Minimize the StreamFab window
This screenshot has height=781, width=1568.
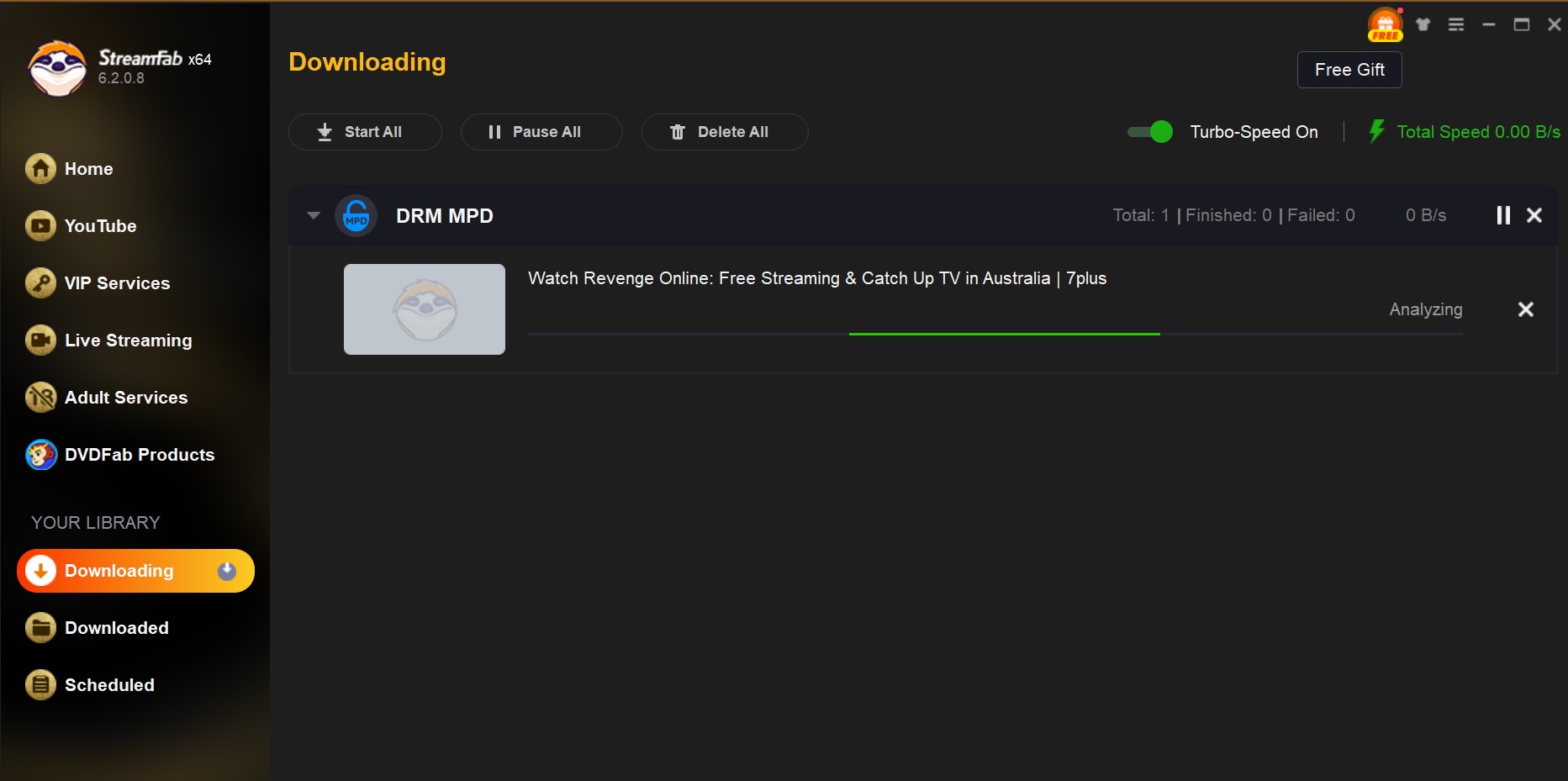[1489, 24]
